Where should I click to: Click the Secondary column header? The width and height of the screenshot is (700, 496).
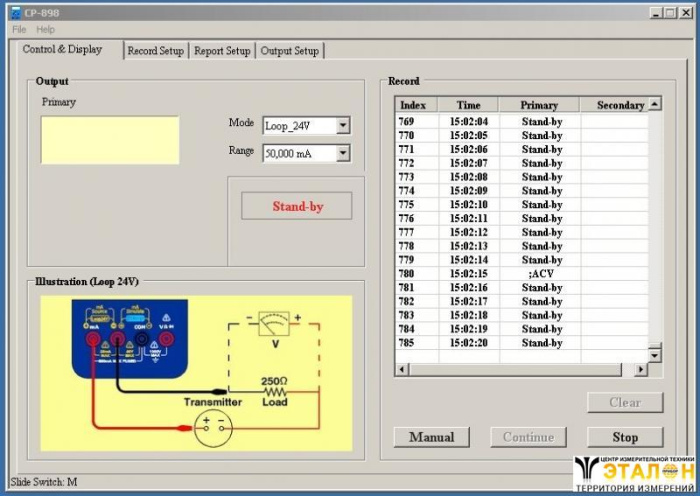[620, 105]
